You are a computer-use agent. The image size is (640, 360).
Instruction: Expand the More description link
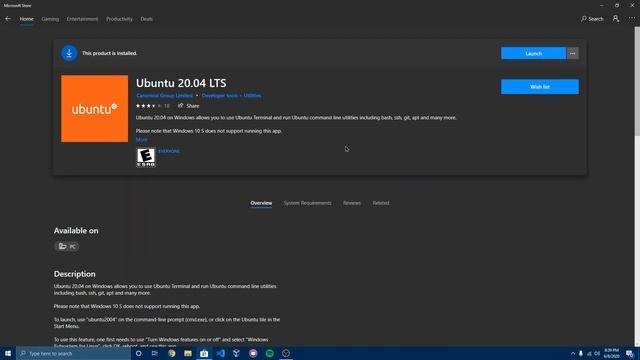[x=142, y=140]
